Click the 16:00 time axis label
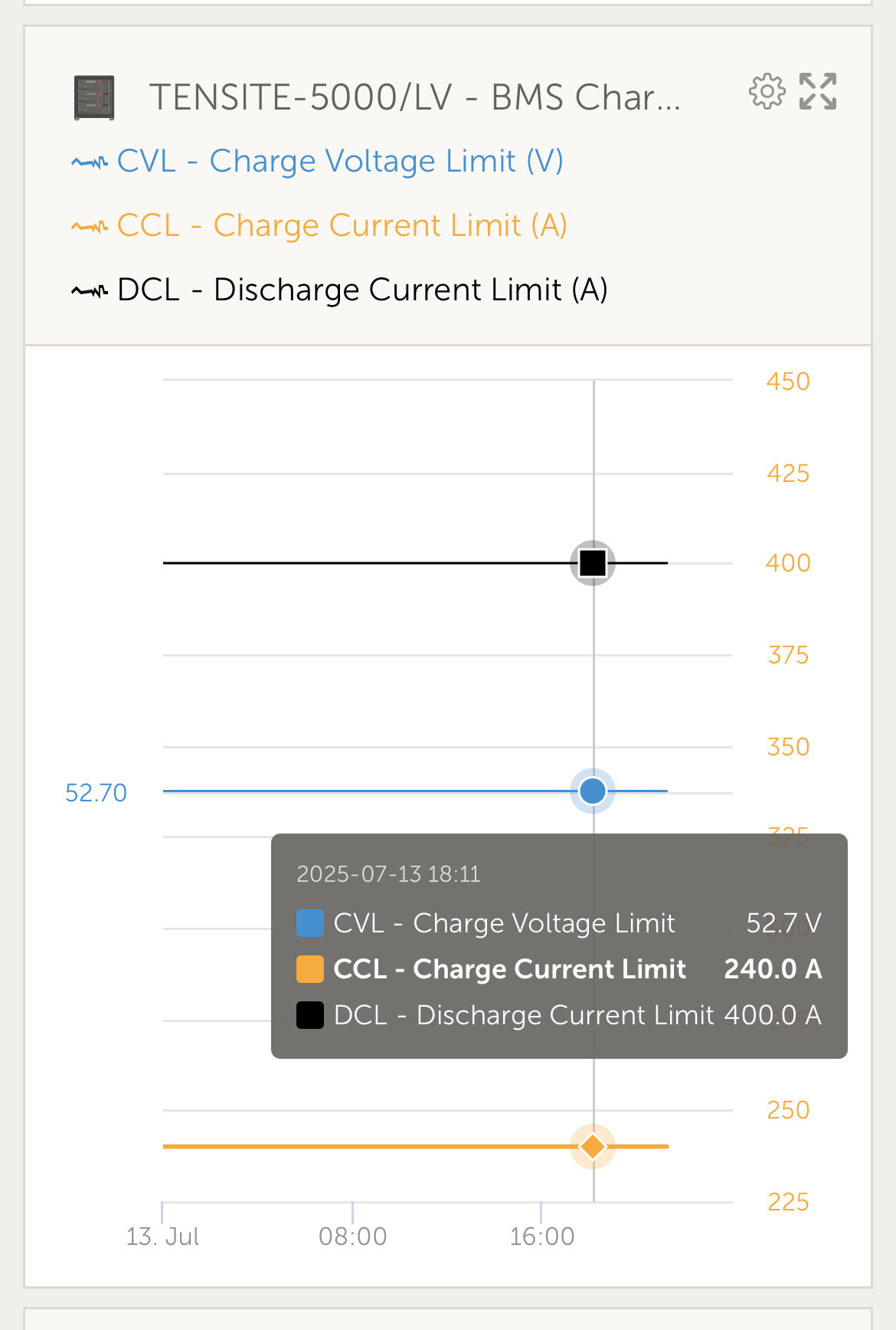The image size is (896, 1330). tap(542, 1237)
